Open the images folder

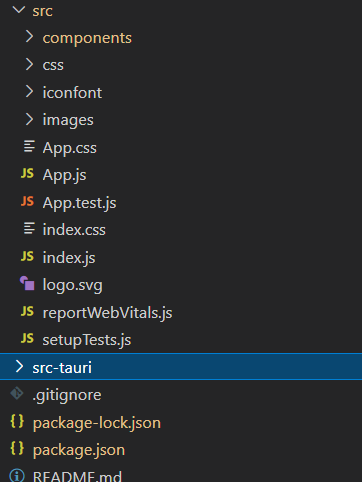[x=68, y=120]
